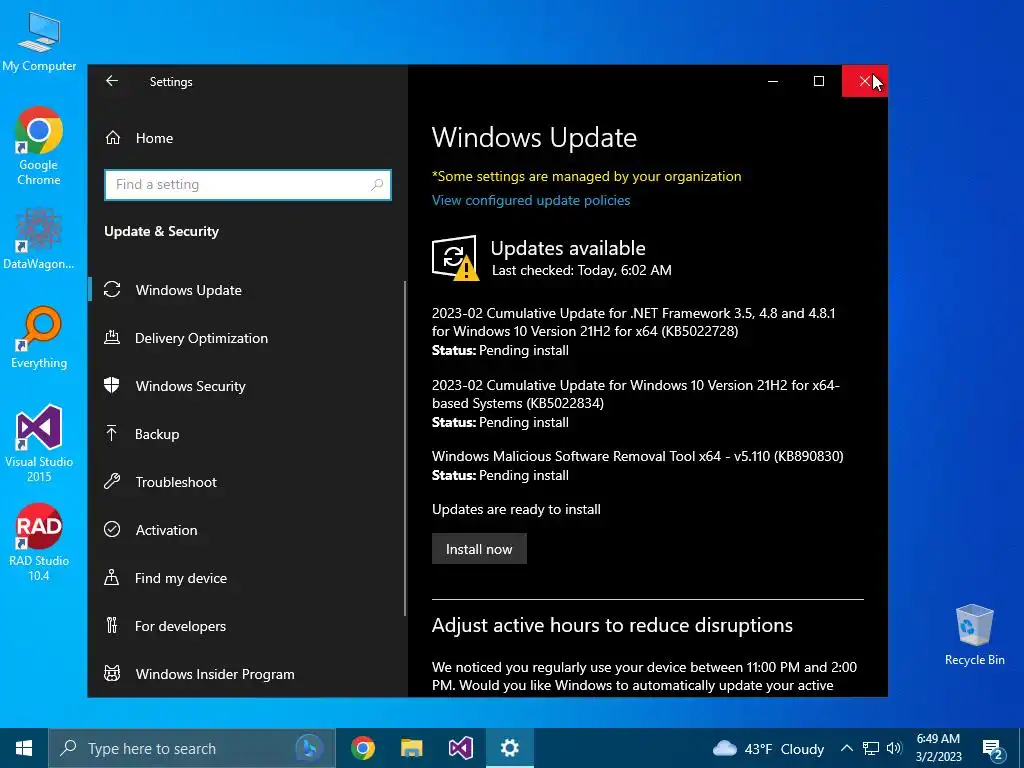Click the Windows Update sync icon in sidebar
Image resolution: width=1024 pixels, height=768 pixels.
[112, 289]
